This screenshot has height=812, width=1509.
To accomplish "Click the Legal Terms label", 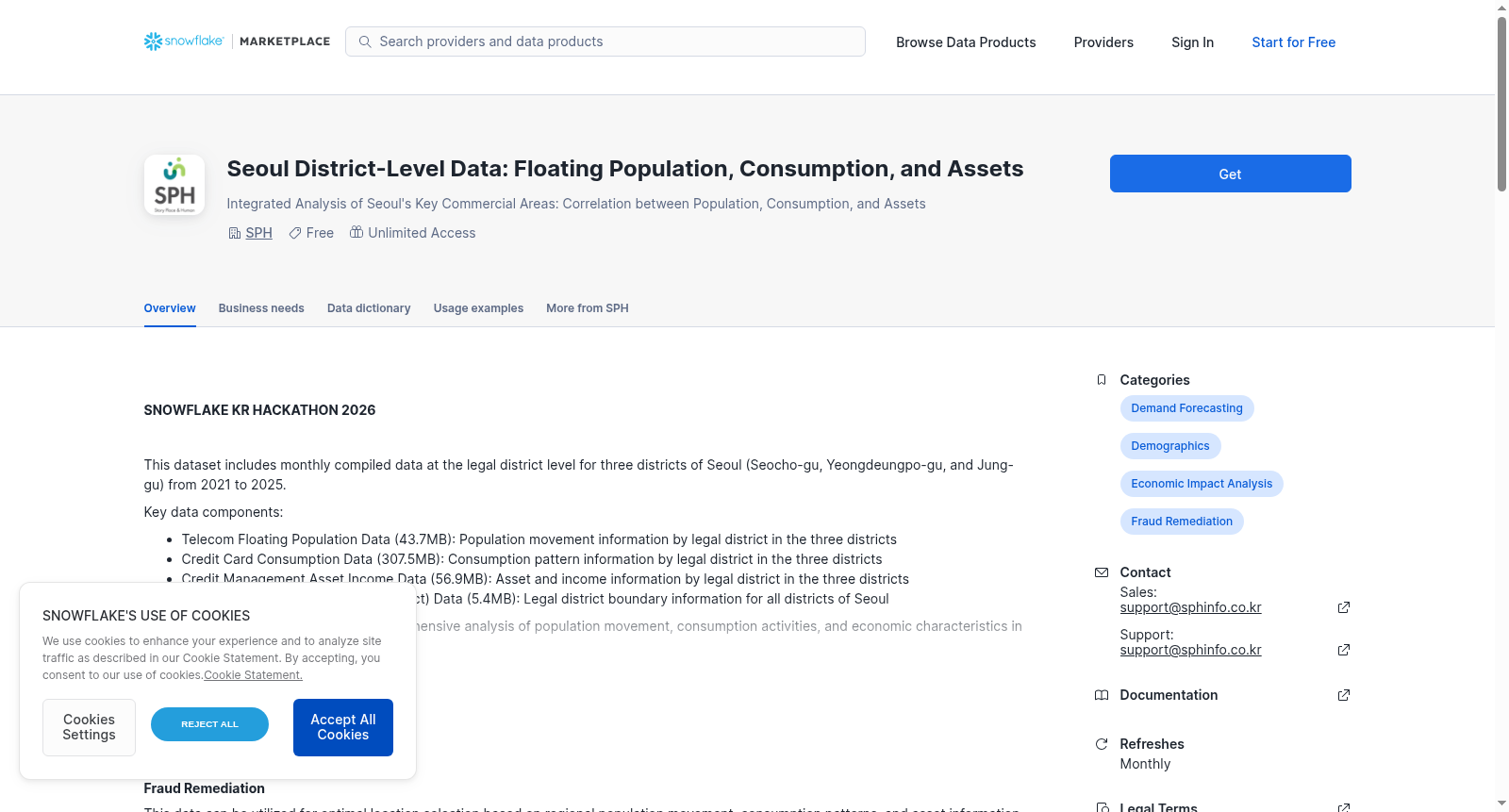I will [1159, 807].
